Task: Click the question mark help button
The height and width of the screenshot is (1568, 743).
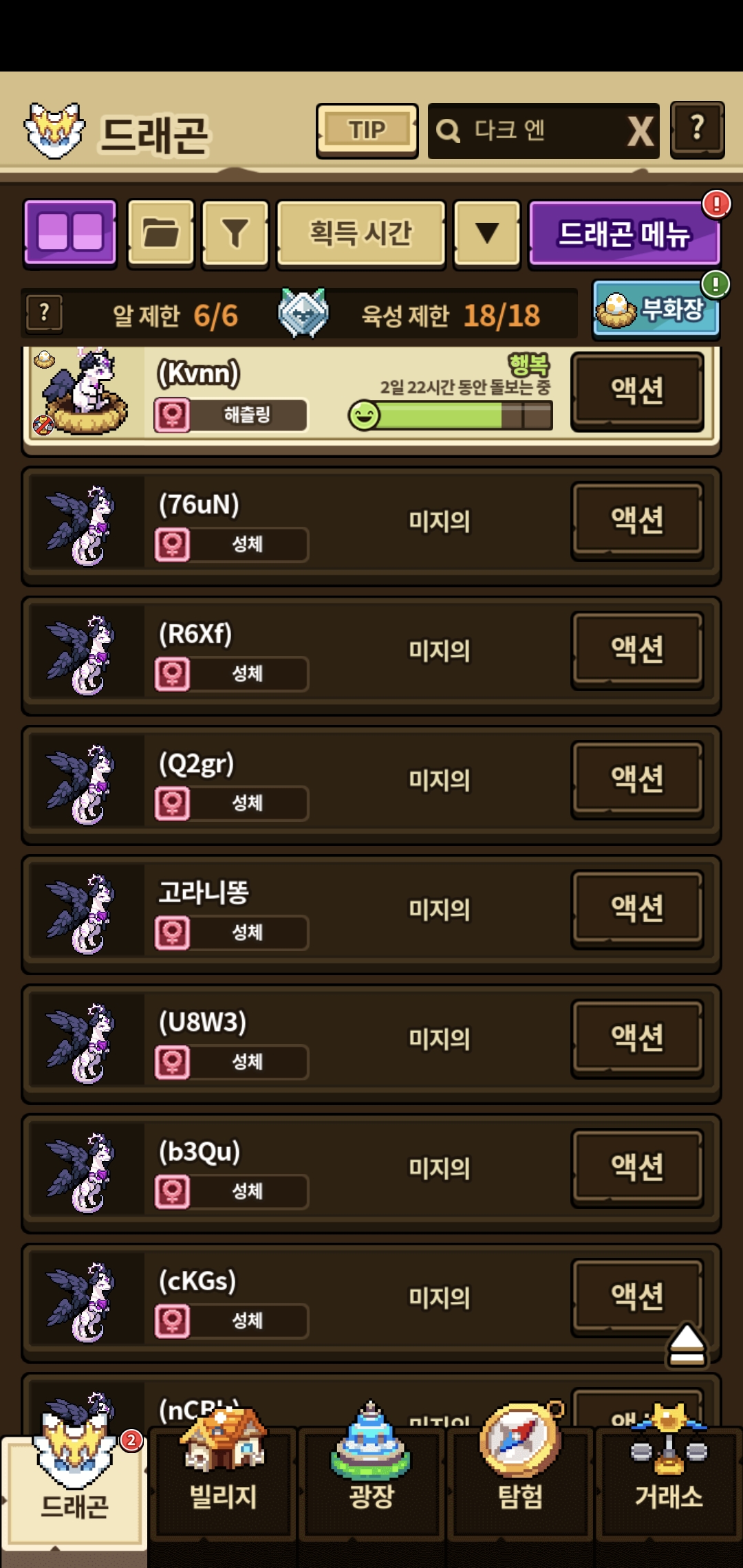Action: (697, 130)
